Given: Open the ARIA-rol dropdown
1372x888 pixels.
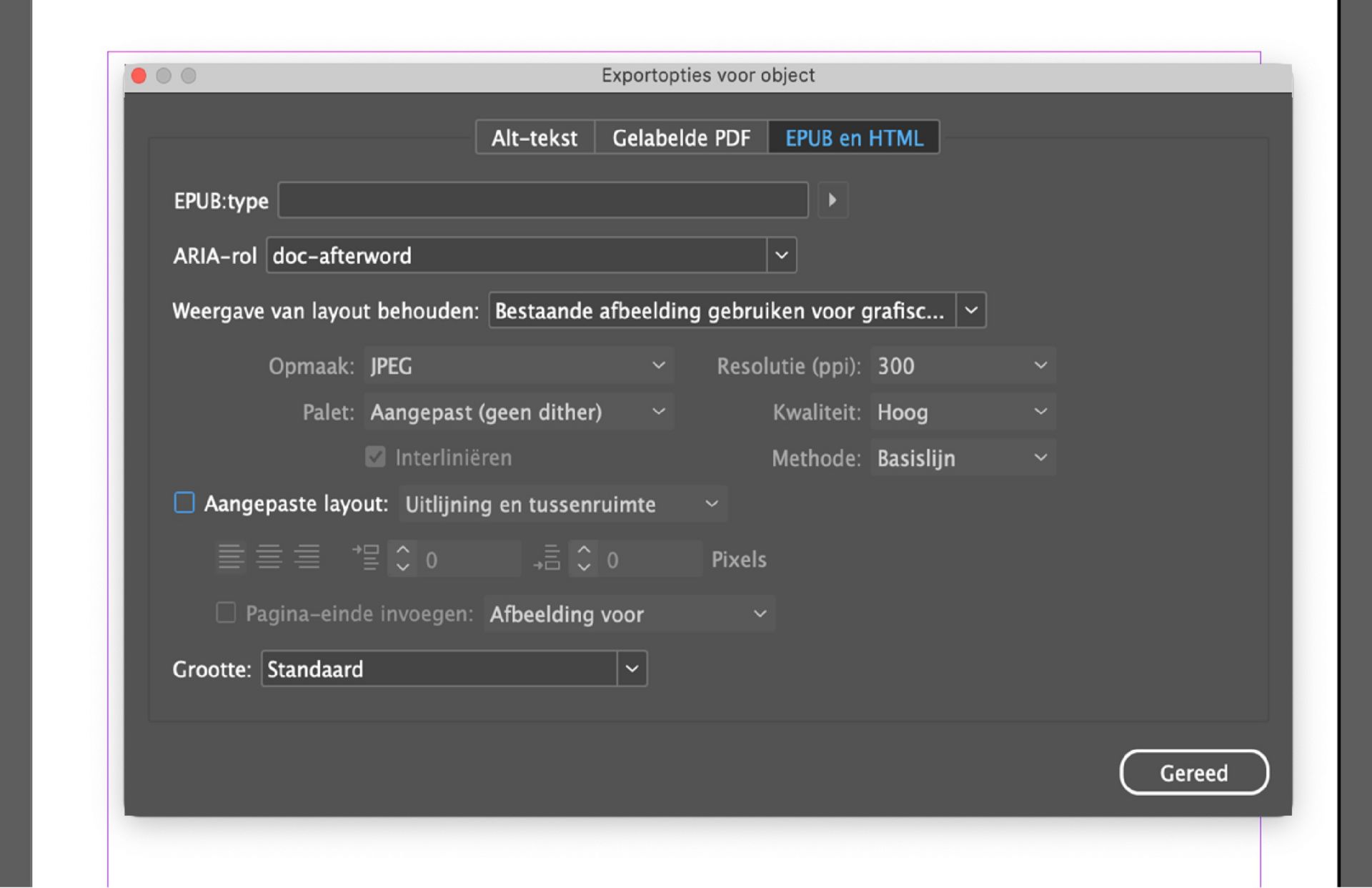Looking at the screenshot, I should coord(781,255).
